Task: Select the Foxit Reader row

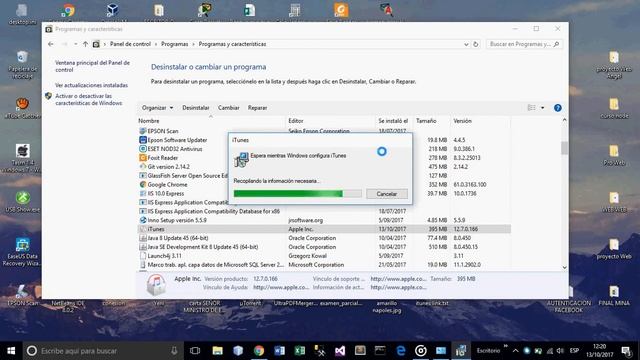Action: click(x=324, y=158)
